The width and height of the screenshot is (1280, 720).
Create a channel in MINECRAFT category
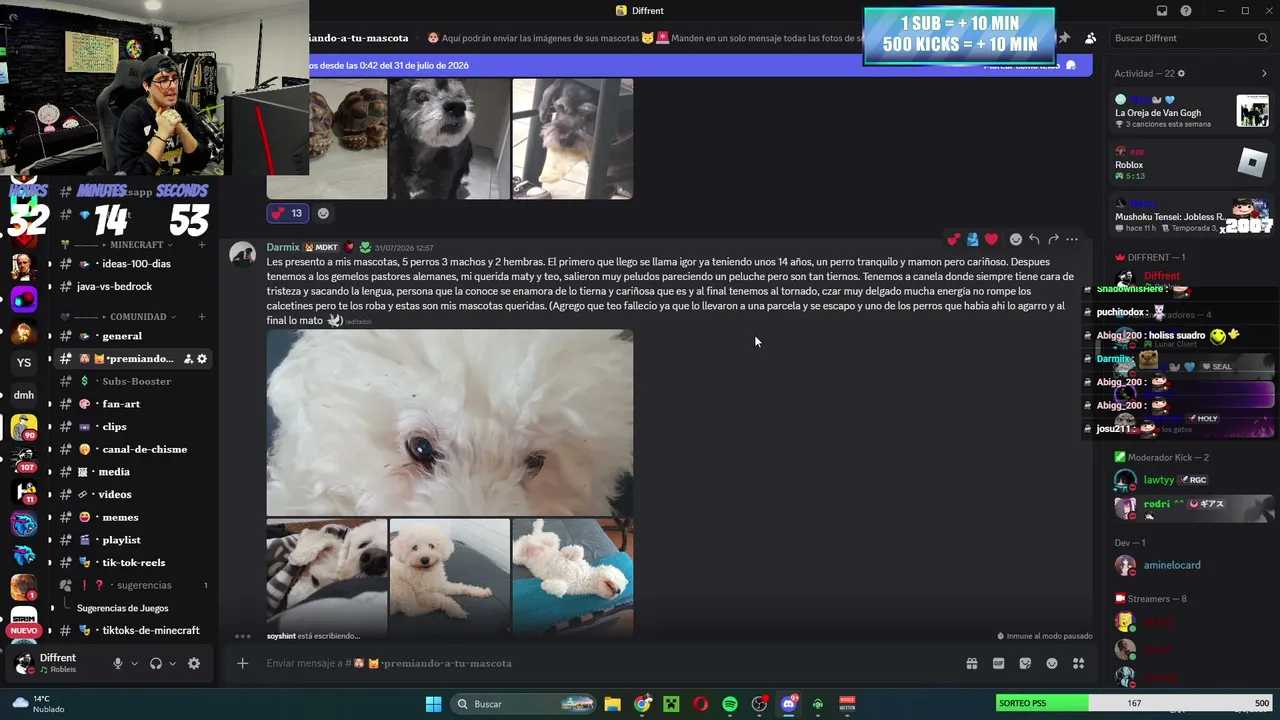tap(202, 245)
